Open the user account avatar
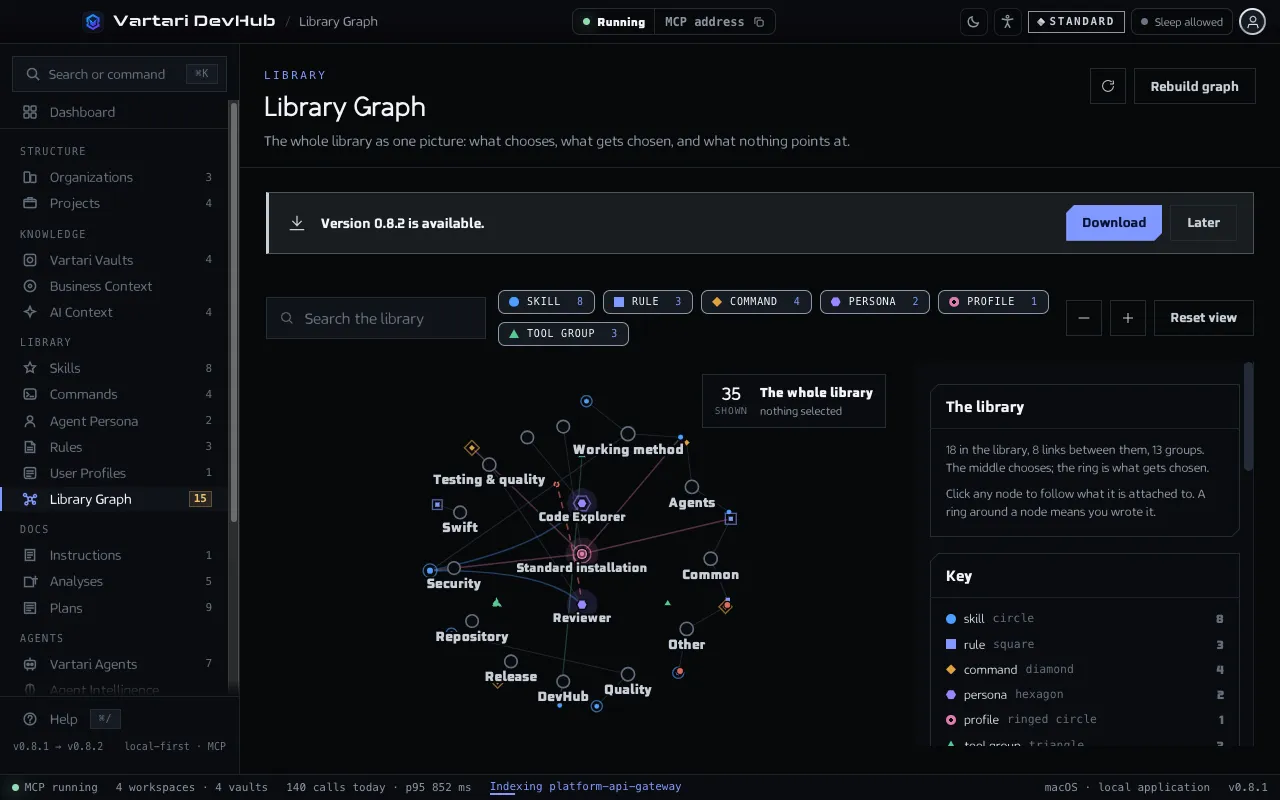1280x800 pixels. point(1252,22)
